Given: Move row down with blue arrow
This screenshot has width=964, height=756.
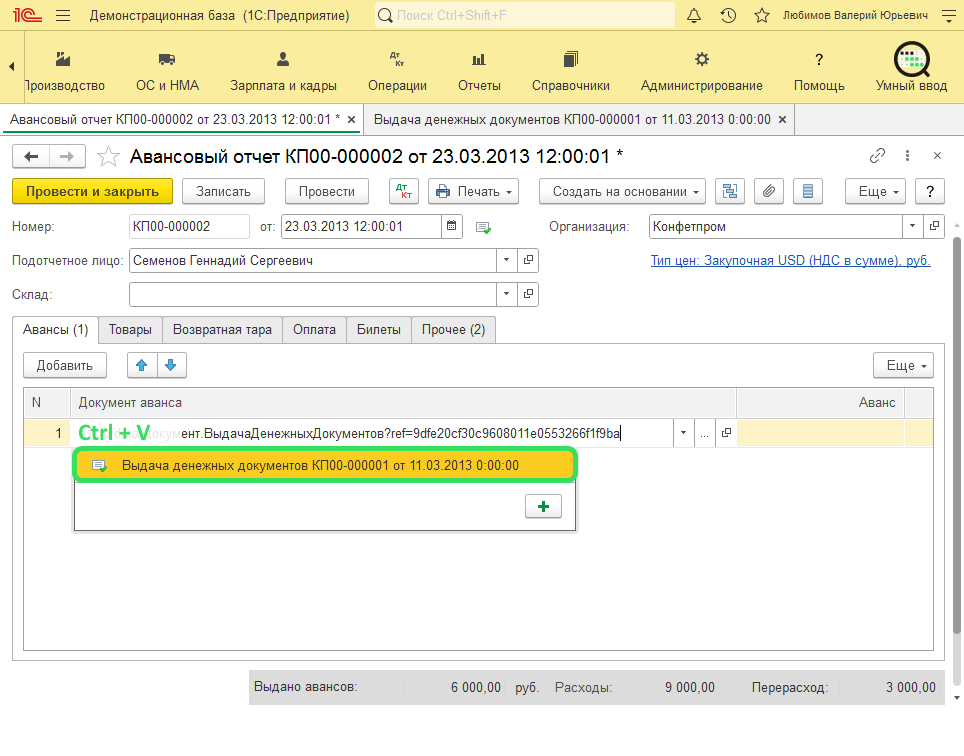Looking at the screenshot, I should (172, 365).
